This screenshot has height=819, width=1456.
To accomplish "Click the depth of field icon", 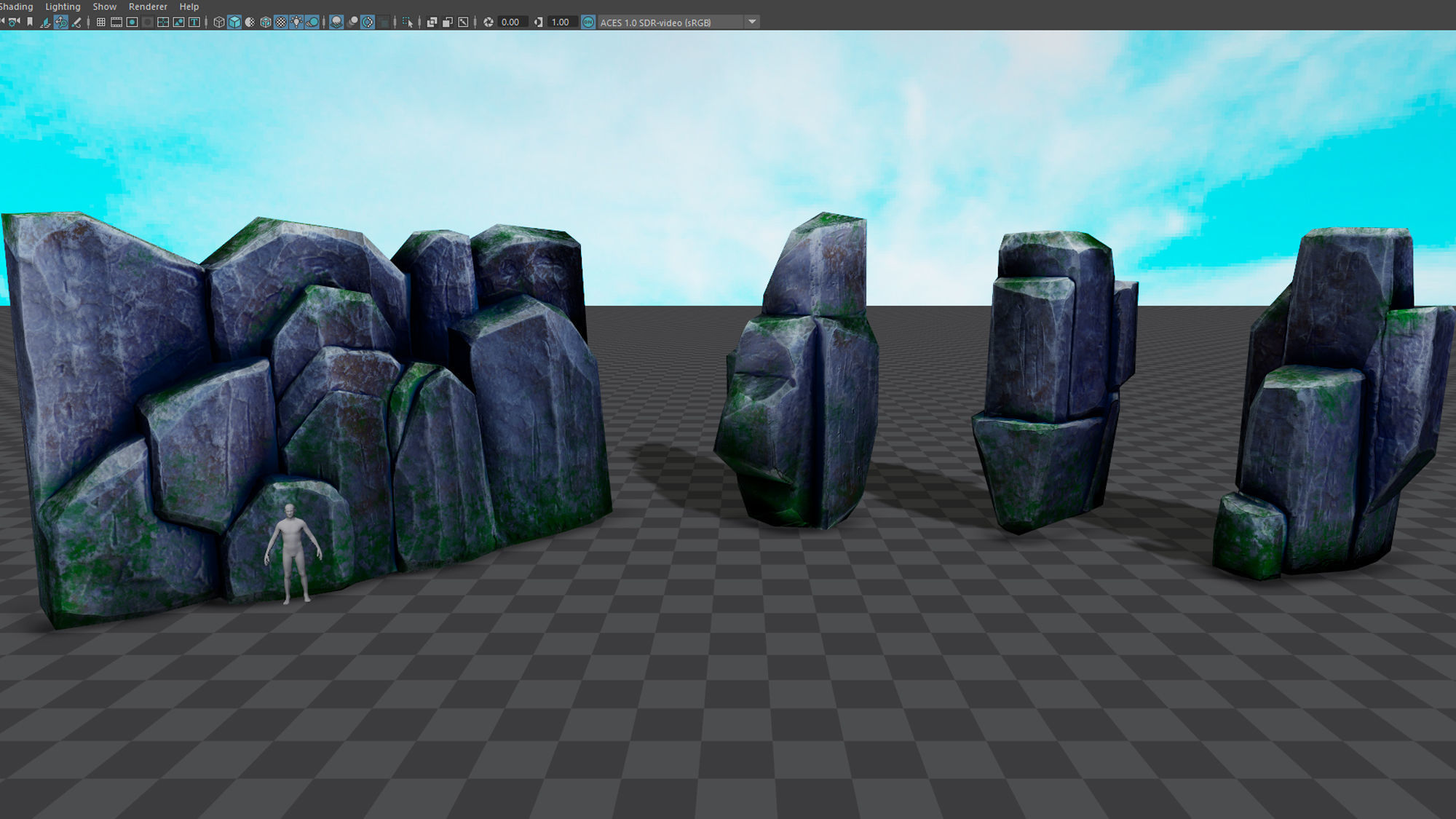I will (x=384, y=23).
